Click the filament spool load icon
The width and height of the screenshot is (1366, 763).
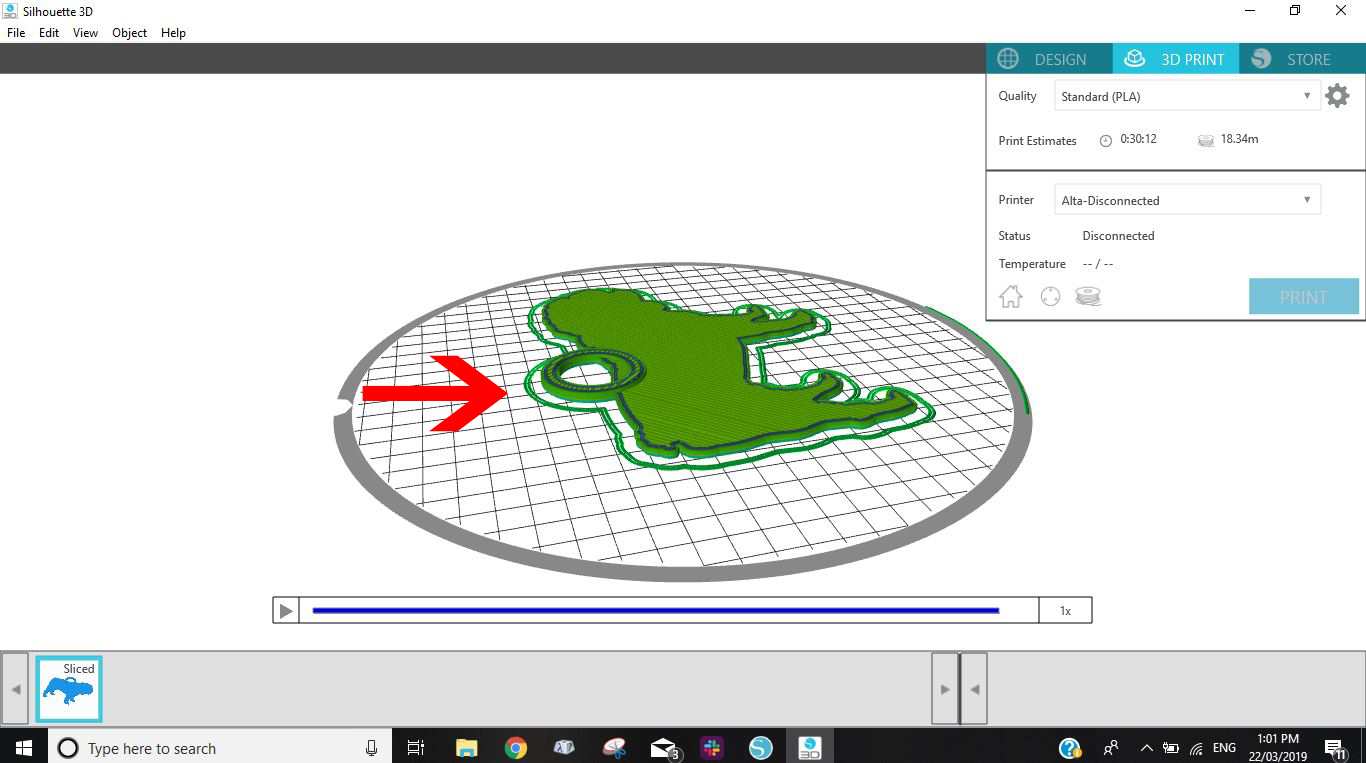coord(1088,296)
